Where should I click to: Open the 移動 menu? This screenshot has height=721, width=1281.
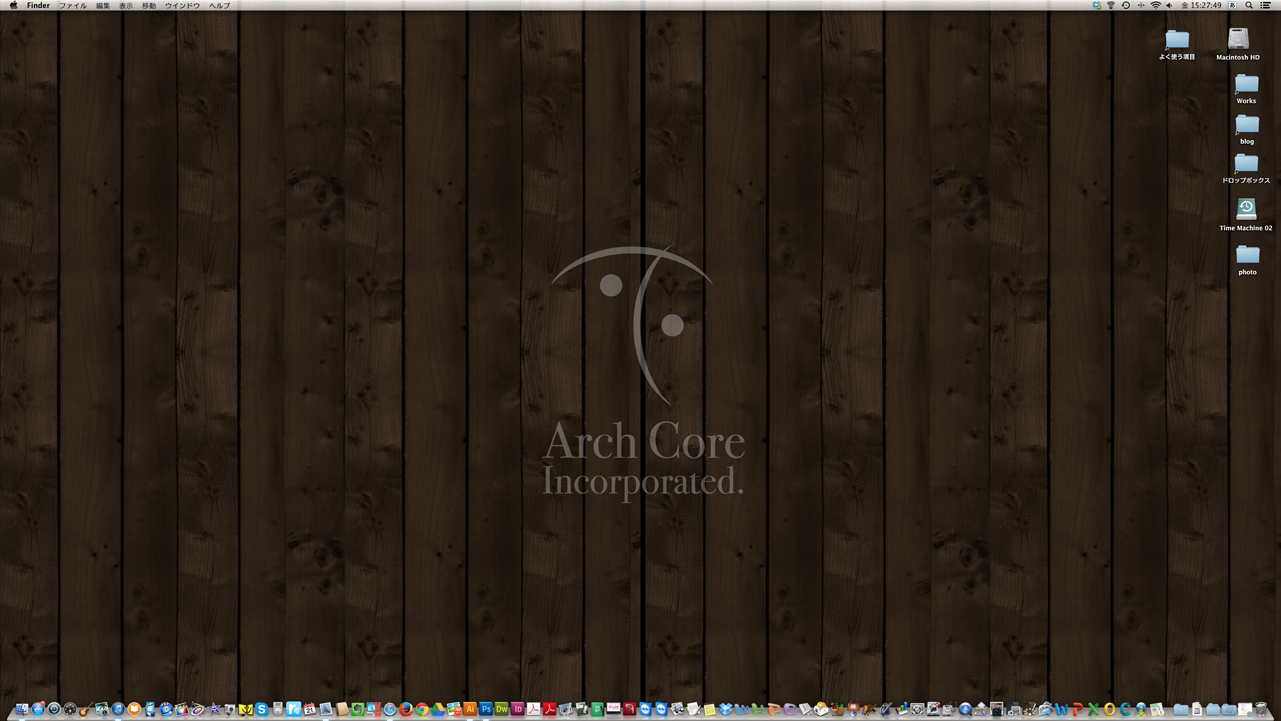[149, 5]
